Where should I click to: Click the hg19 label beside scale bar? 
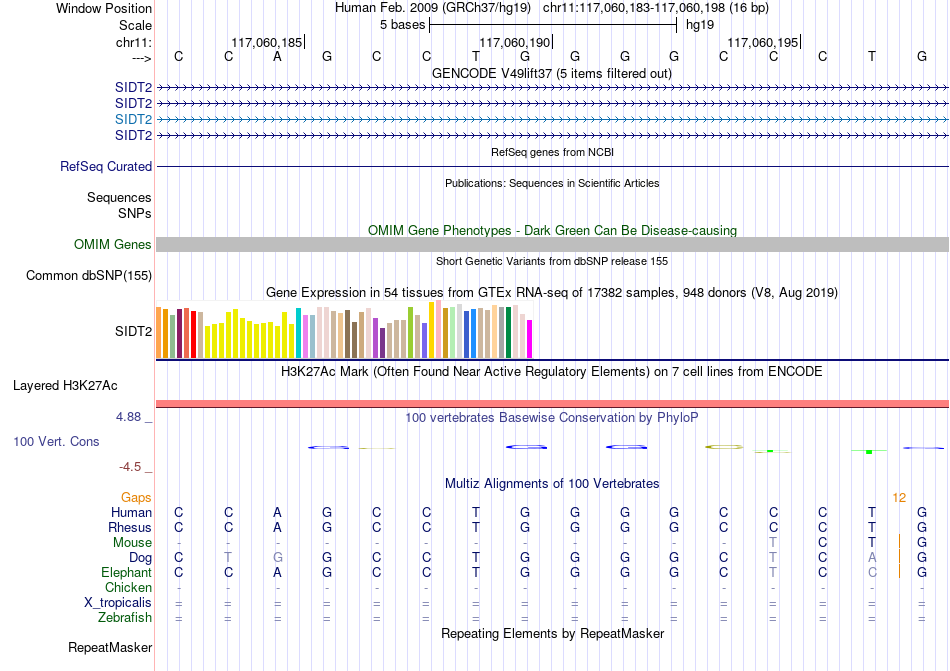[x=700, y=25]
